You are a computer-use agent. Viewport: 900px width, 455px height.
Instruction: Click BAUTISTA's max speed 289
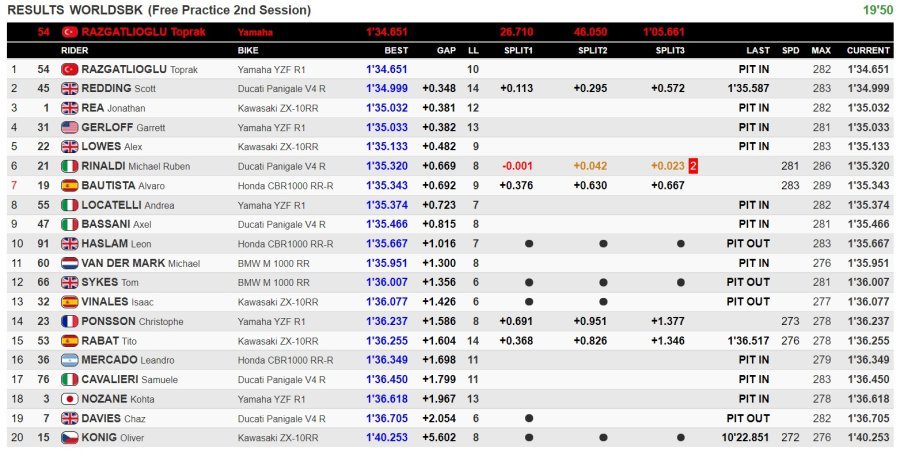(821, 185)
